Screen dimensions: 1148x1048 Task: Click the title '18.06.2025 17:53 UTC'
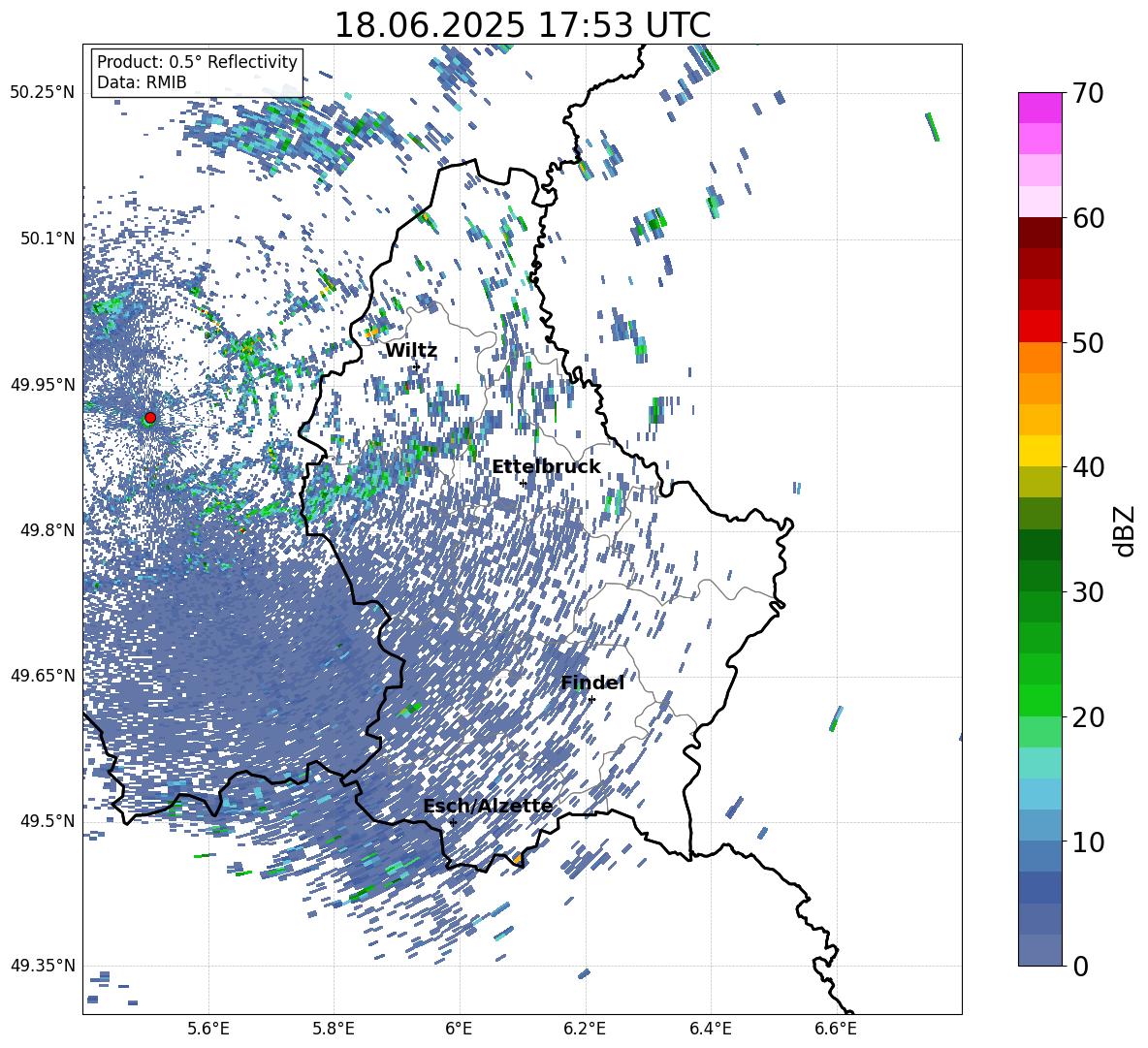tap(523, 25)
